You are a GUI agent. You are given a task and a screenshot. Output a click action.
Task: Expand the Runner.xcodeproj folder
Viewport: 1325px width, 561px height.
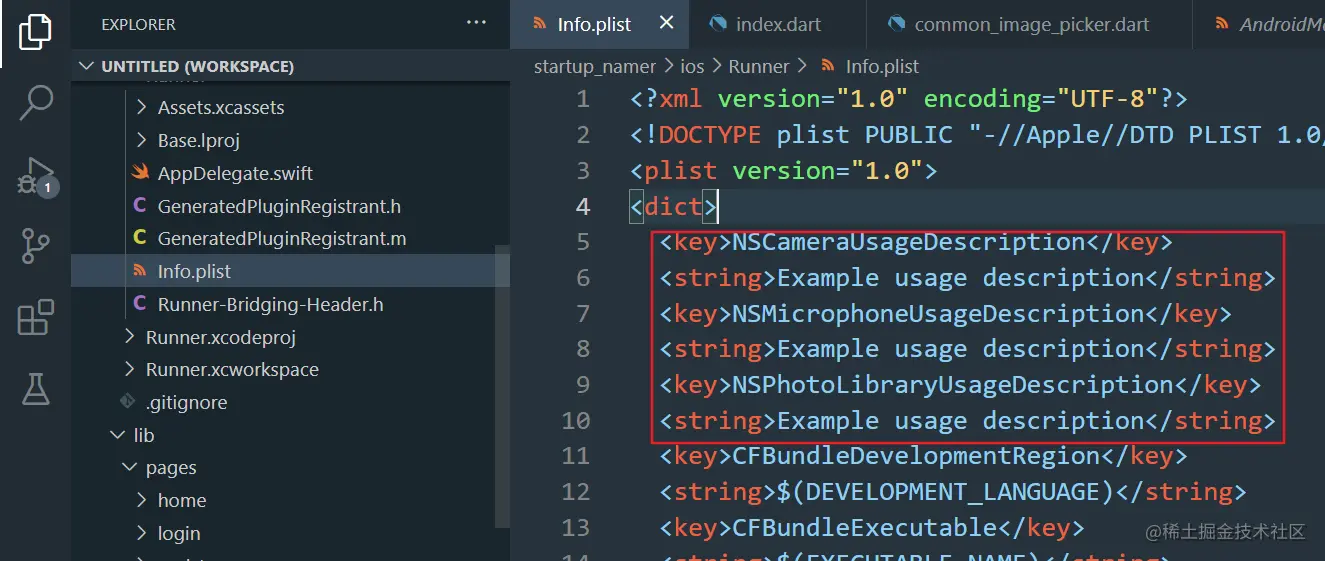coord(129,337)
